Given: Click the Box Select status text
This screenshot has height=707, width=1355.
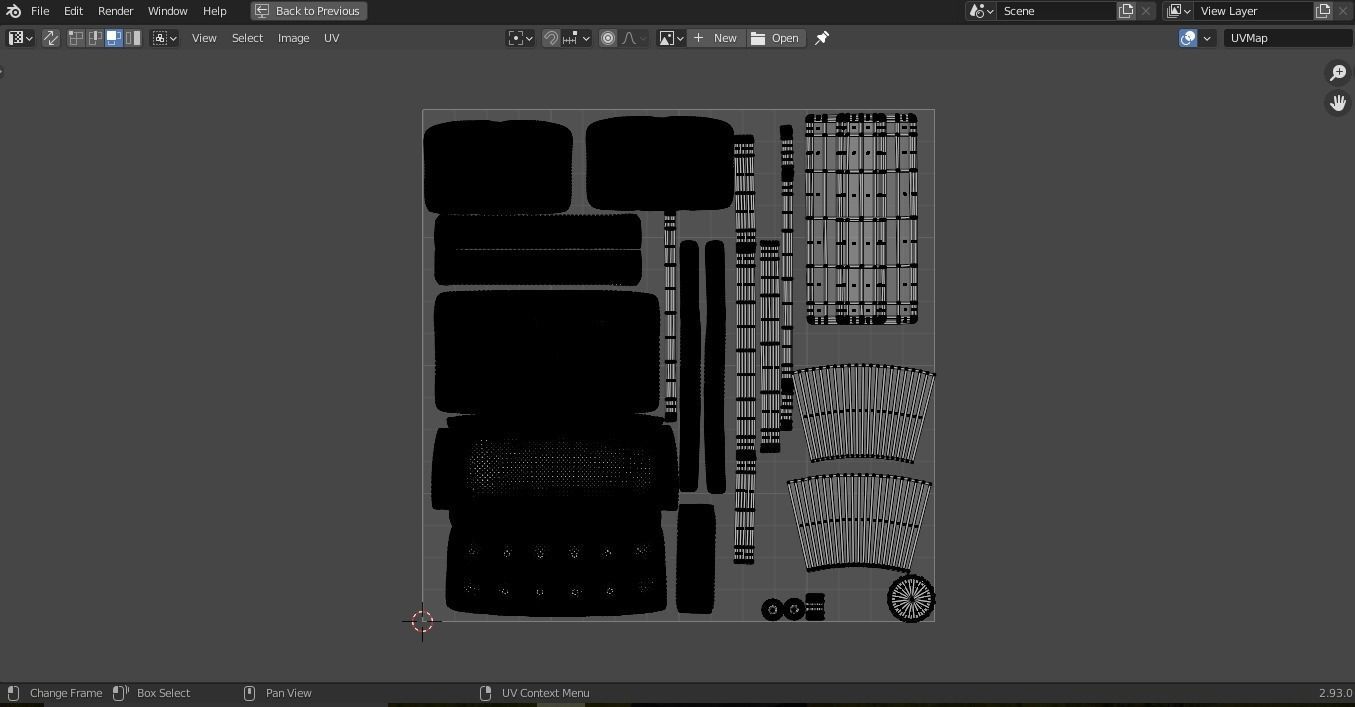Looking at the screenshot, I should tap(163, 693).
